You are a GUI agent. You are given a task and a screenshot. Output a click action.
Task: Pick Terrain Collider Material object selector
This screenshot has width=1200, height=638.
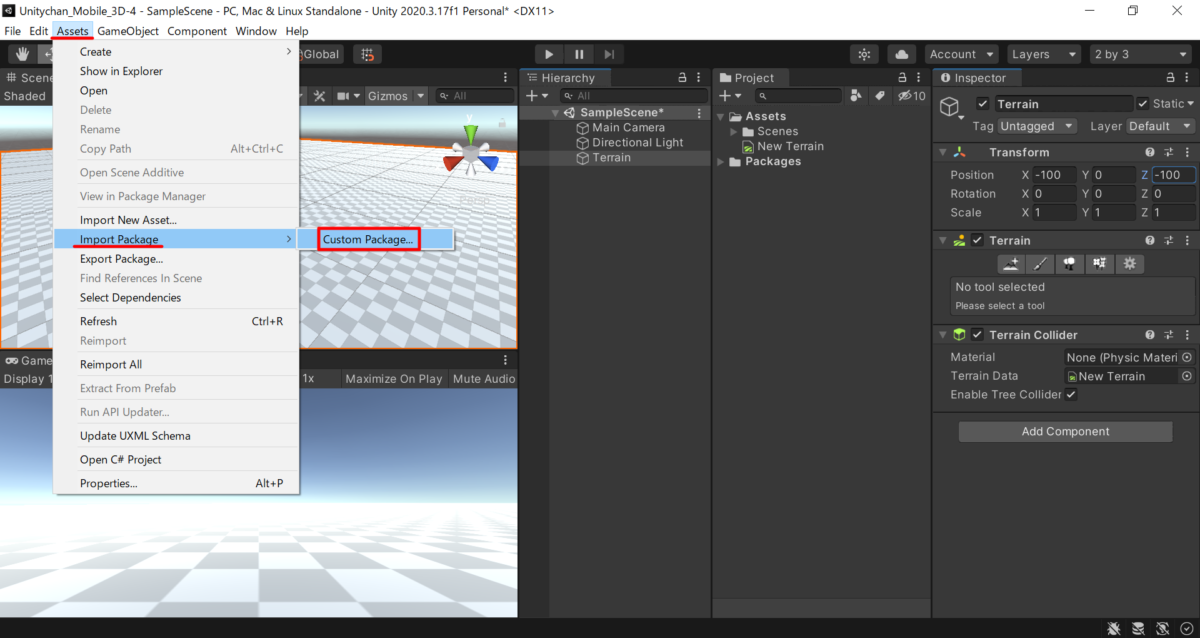[x=1187, y=358]
